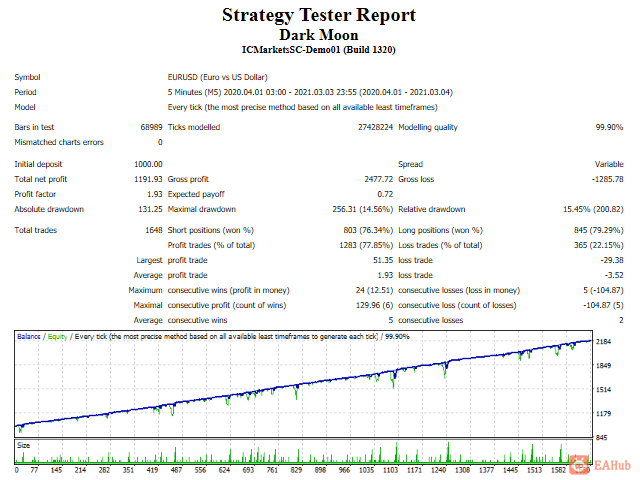Click the Balance legend label in chart
This screenshot has height=480, width=640.
[29, 337]
